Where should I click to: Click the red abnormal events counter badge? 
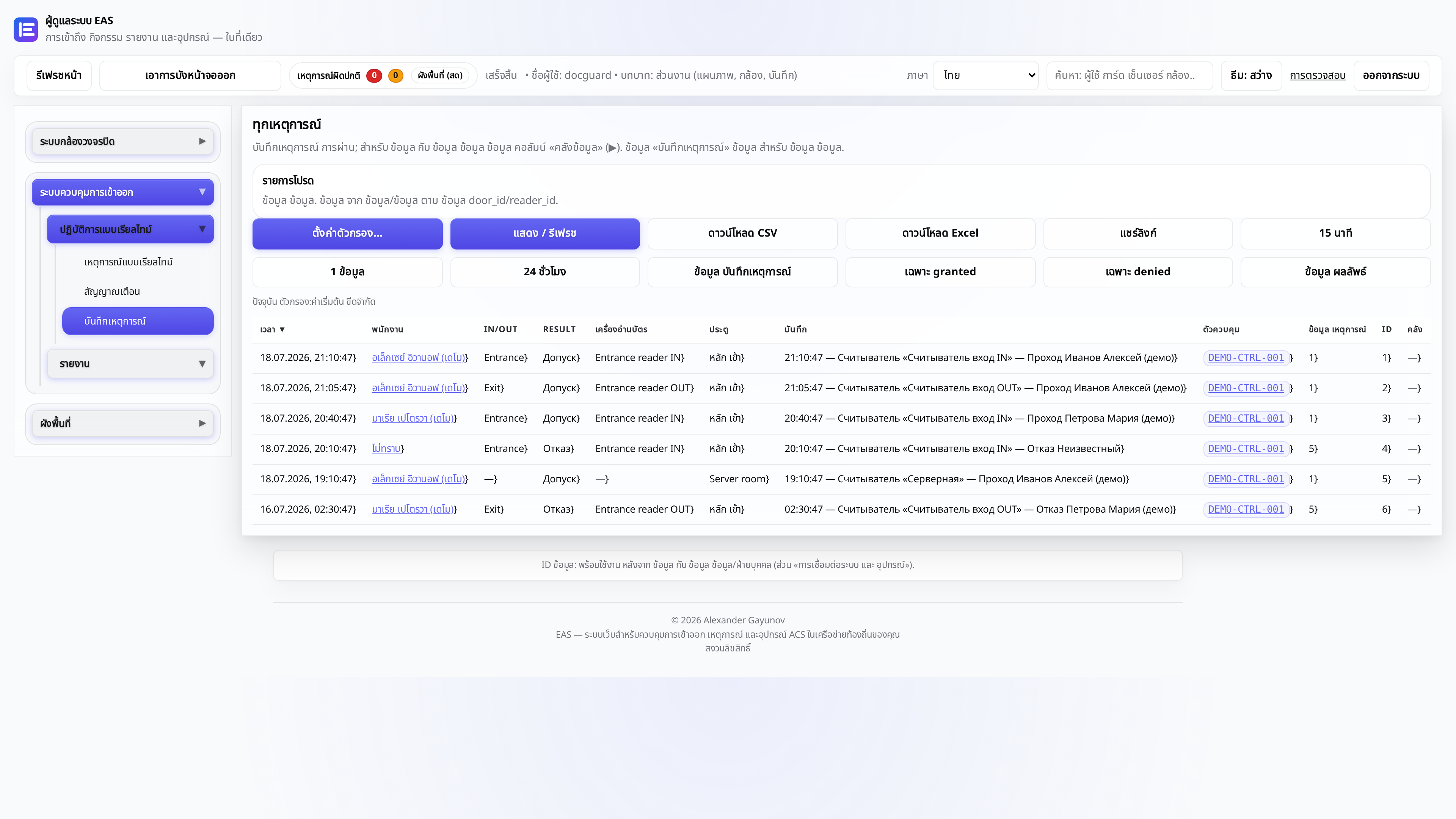click(373, 75)
